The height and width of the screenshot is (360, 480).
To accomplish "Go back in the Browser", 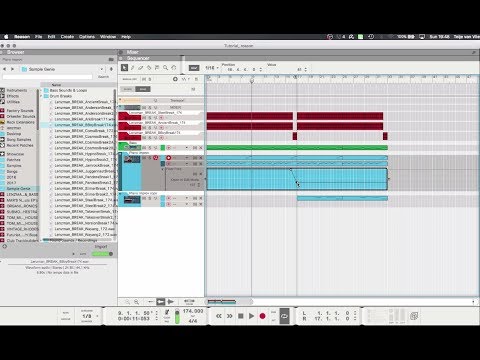I will (x=5, y=69).
